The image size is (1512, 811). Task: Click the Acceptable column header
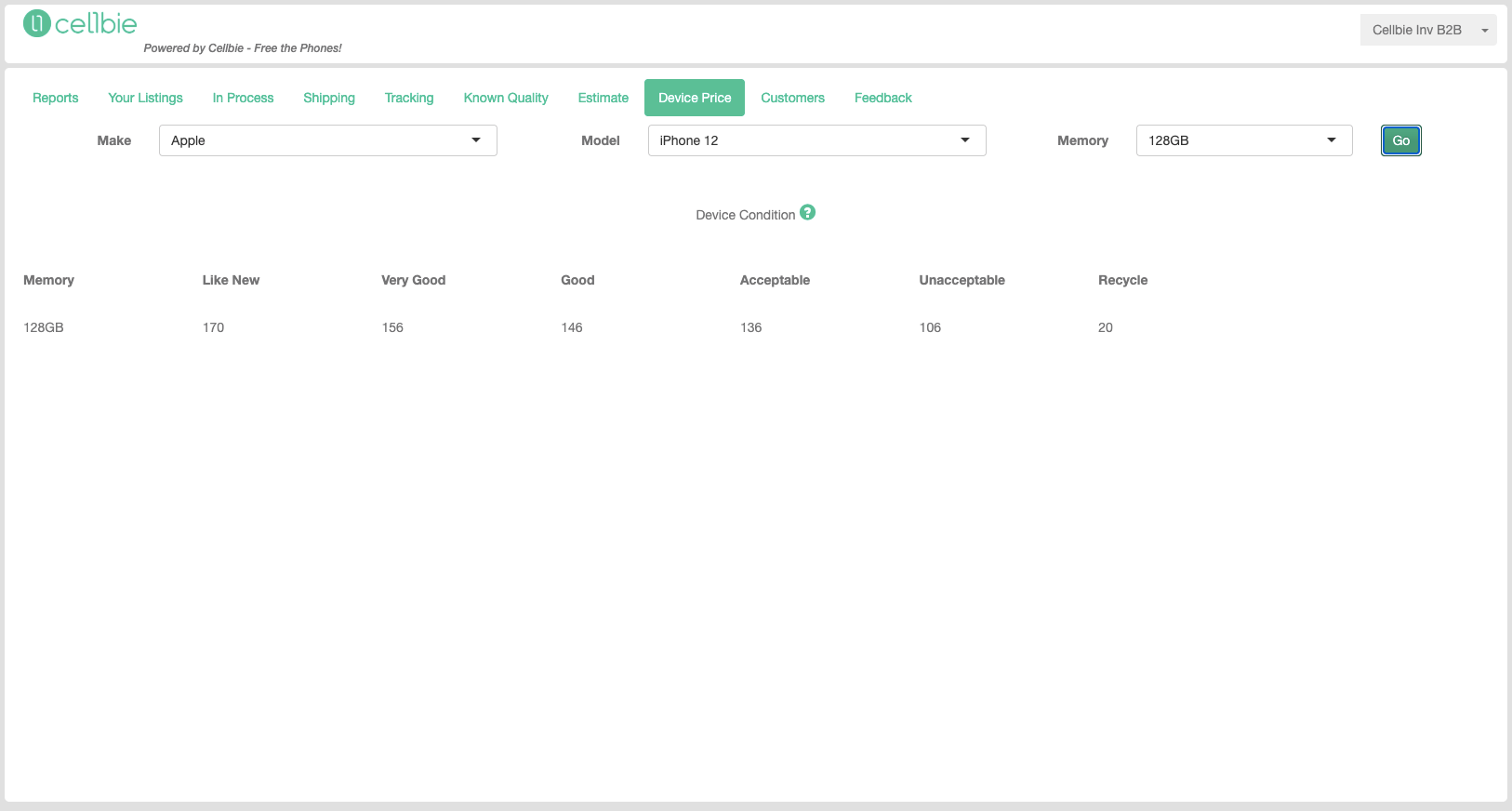pos(775,280)
